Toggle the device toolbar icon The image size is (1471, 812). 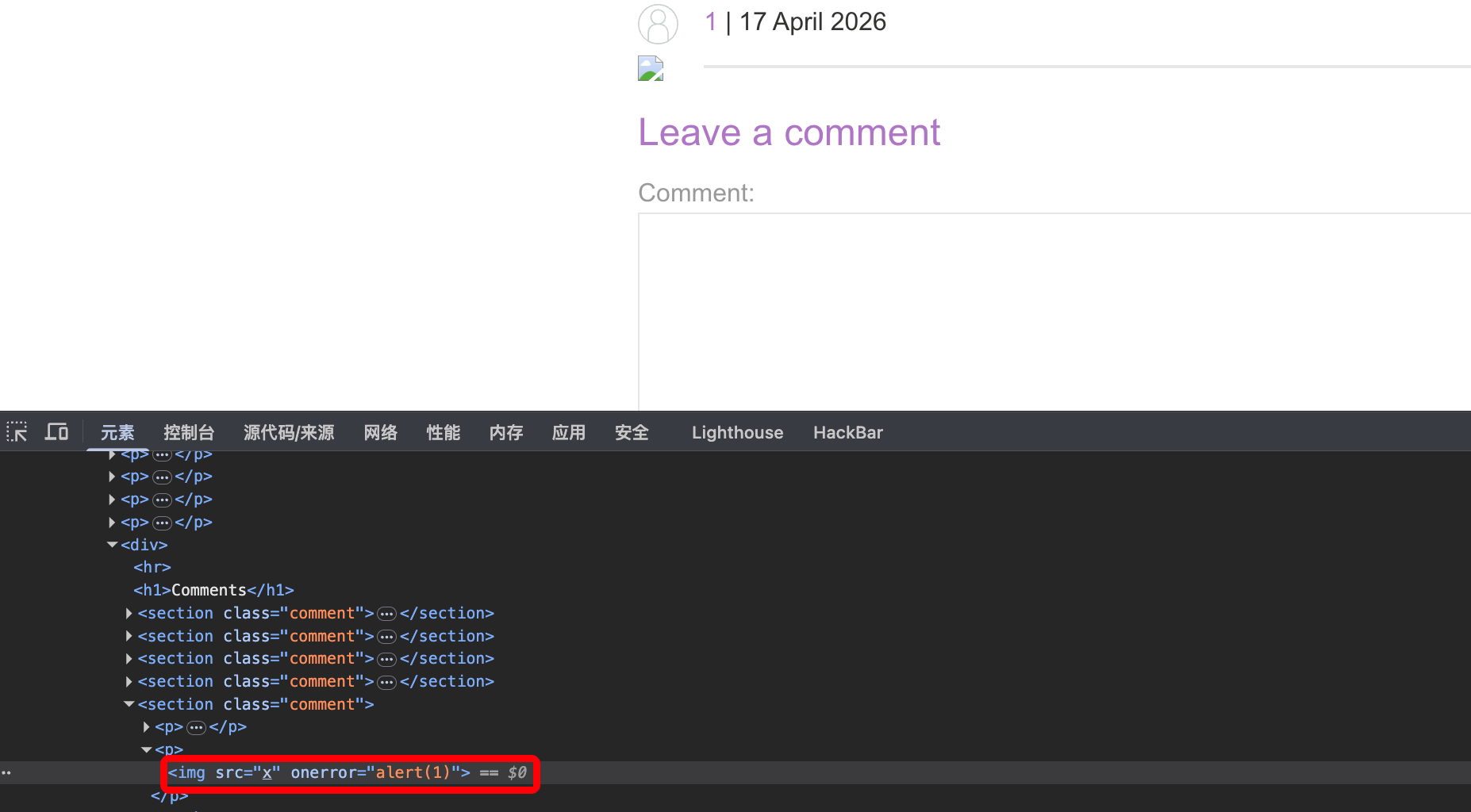[56, 432]
